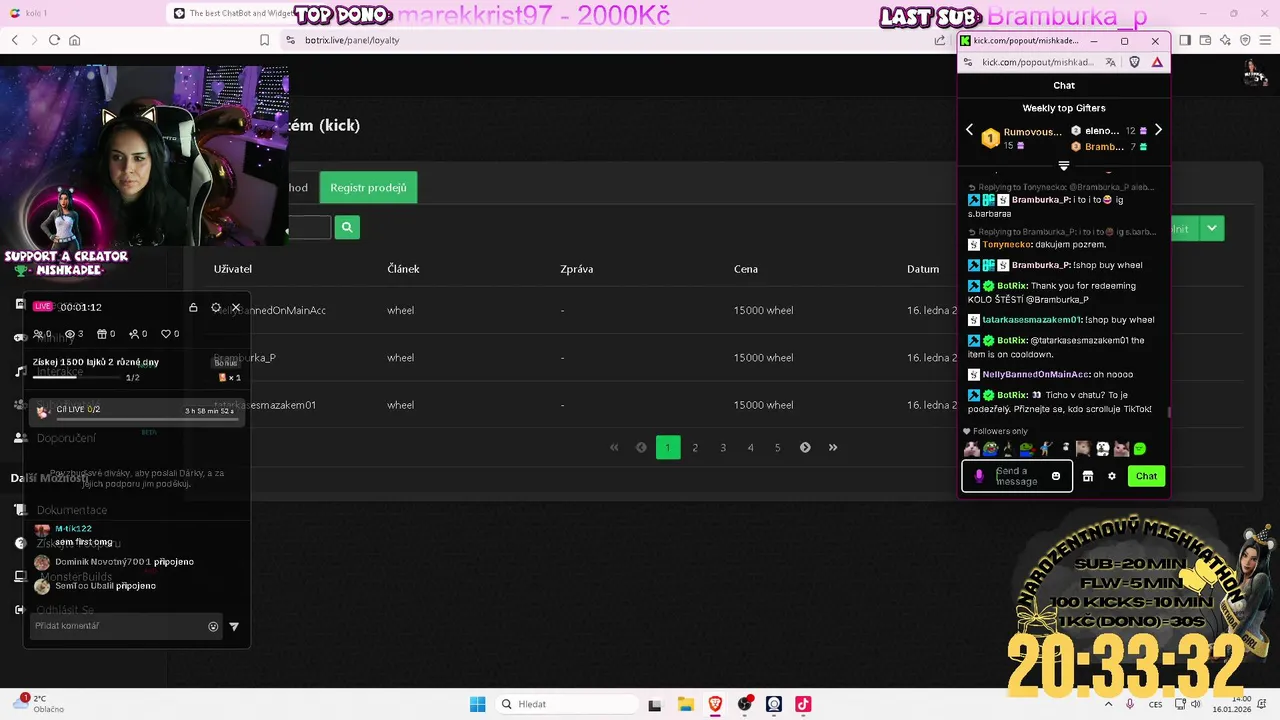Show next weekly top gifters
Image resolution: width=1280 pixels, height=720 pixels.
(x=1158, y=130)
